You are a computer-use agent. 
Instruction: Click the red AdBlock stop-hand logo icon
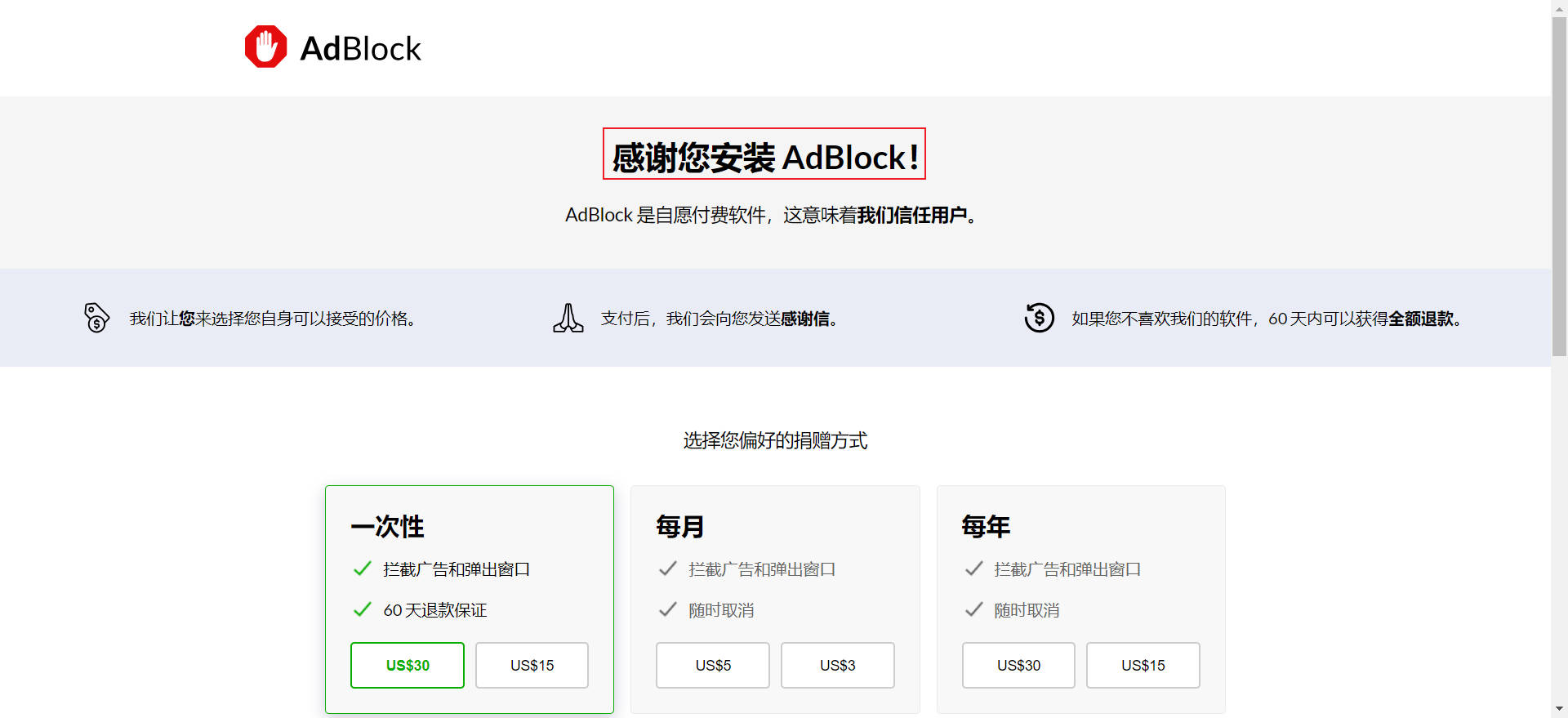[x=265, y=47]
